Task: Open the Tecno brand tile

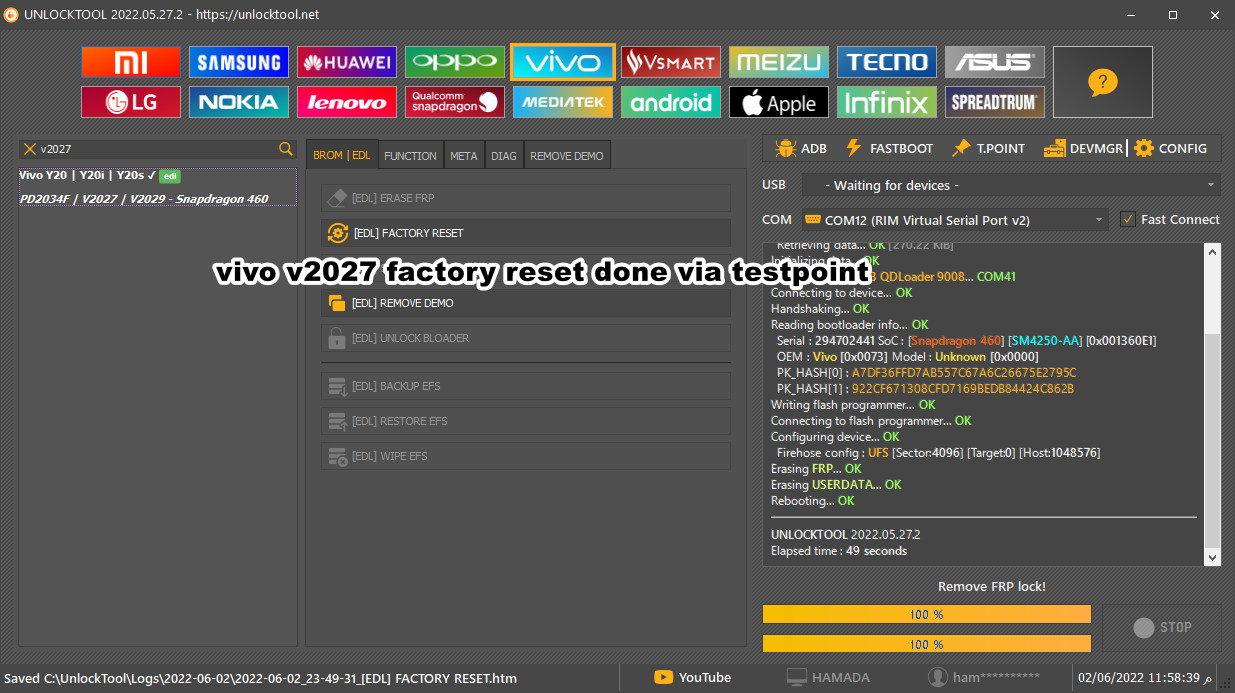Action: [x=887, y=62]
